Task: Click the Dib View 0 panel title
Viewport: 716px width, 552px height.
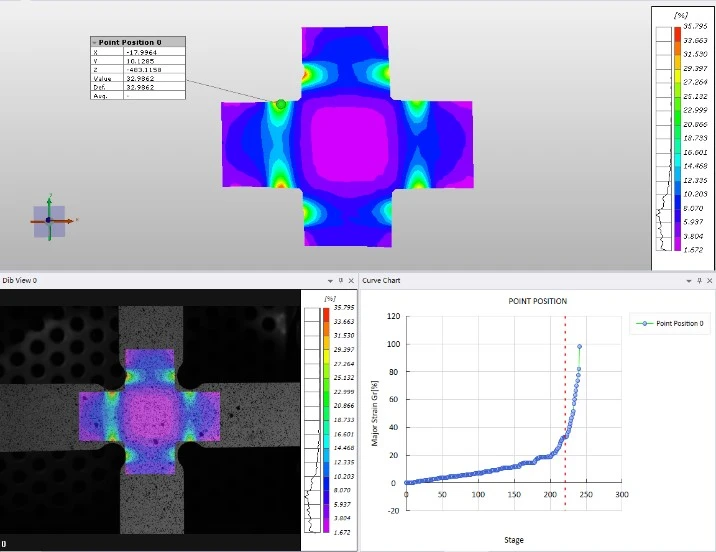Action: pyautogui.click(x=20, y=281)
